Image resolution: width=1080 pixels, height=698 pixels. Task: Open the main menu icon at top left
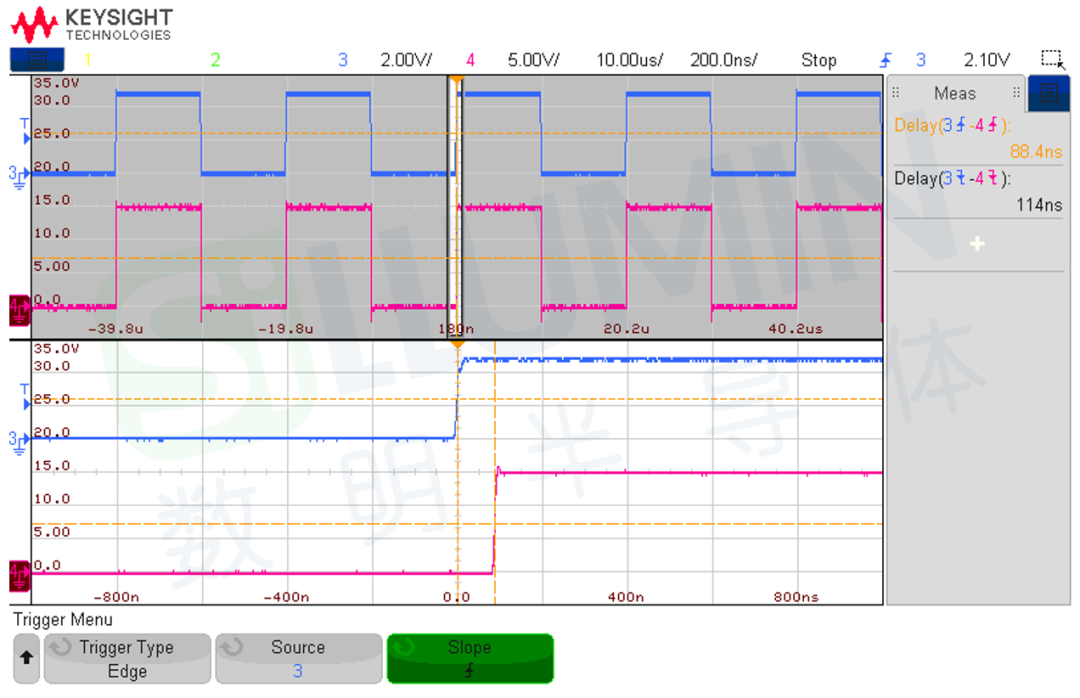pyautogui.click(x=37, y=59)
